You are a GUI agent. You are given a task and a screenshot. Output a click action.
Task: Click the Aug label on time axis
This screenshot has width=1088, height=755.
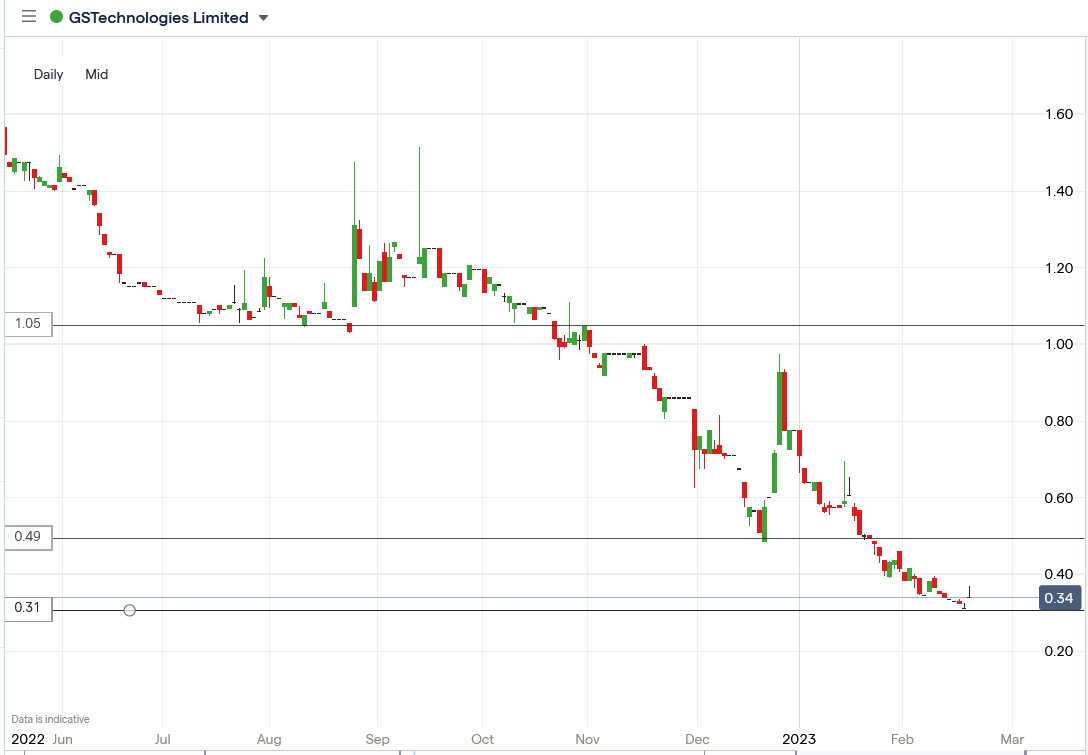click(x=269, y=739)
